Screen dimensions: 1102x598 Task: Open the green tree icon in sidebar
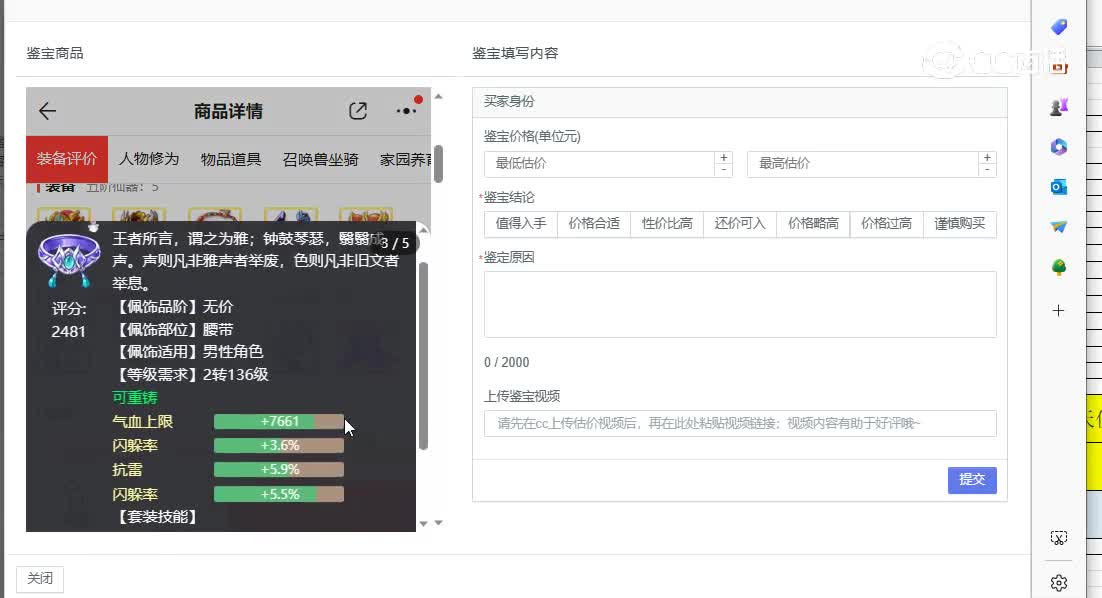(1058, 267)
